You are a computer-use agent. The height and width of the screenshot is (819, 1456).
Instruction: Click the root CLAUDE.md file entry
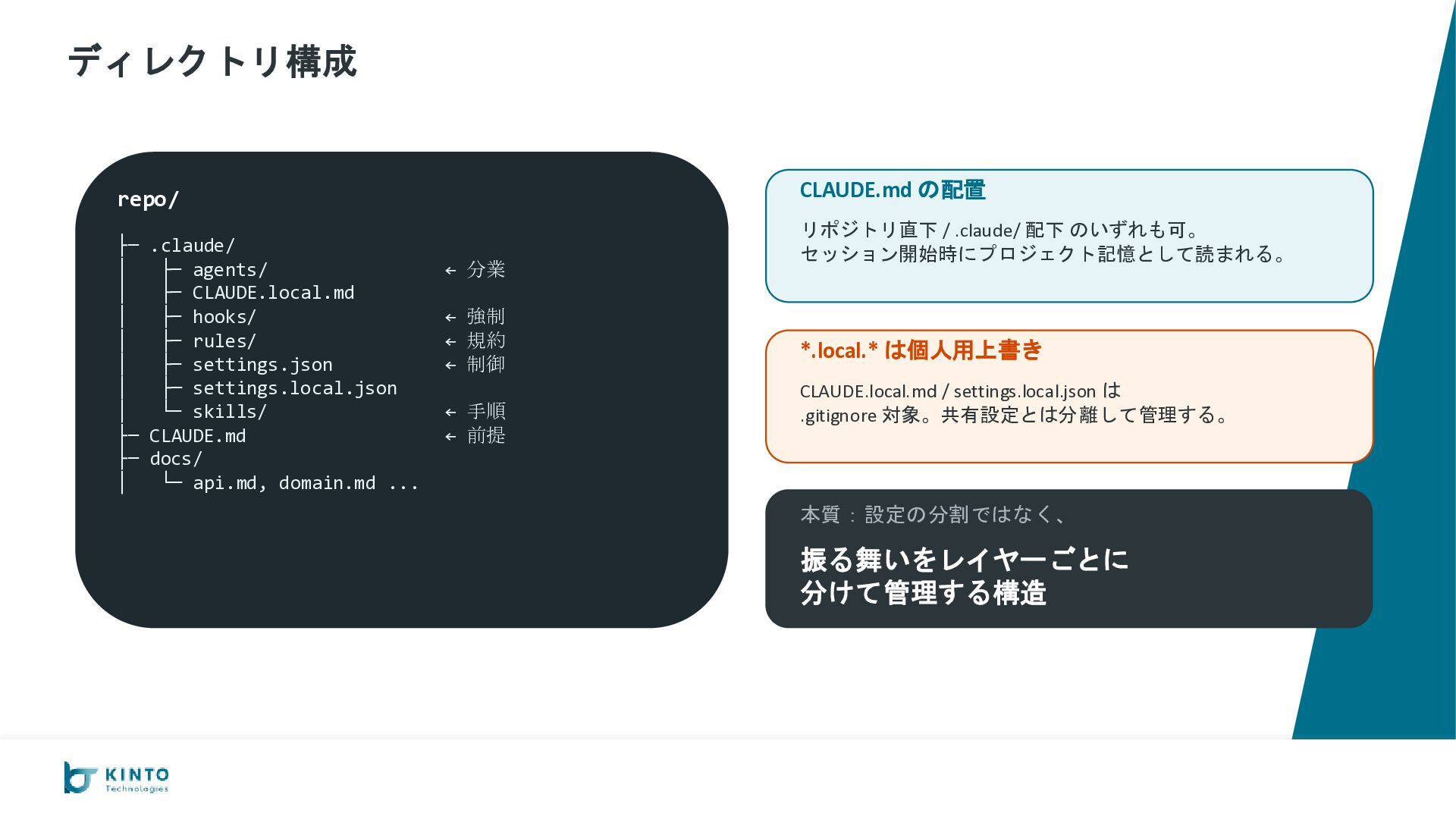click(197, 436)
